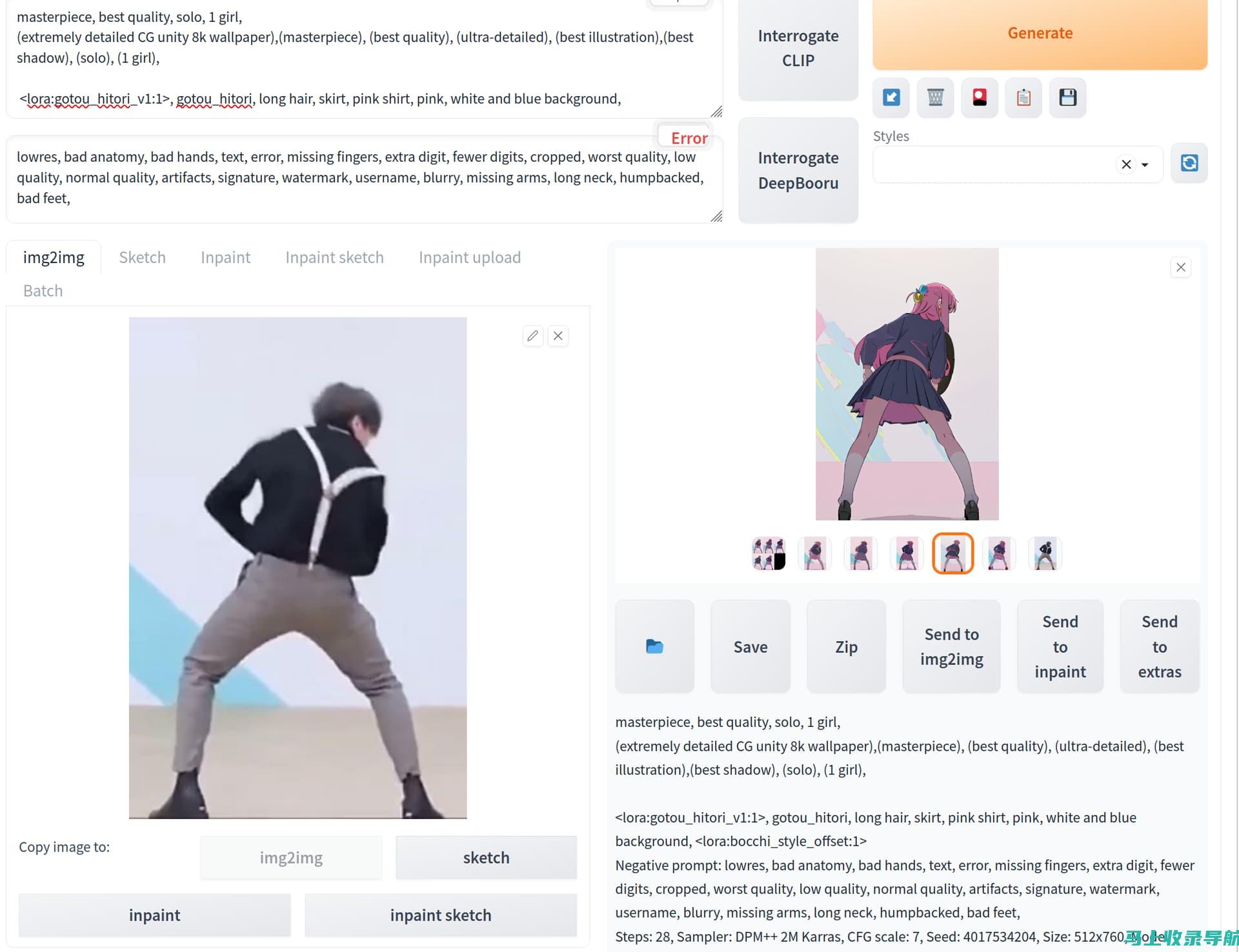
Task: Click the img2img copy destination button
Action: [291, 857]
